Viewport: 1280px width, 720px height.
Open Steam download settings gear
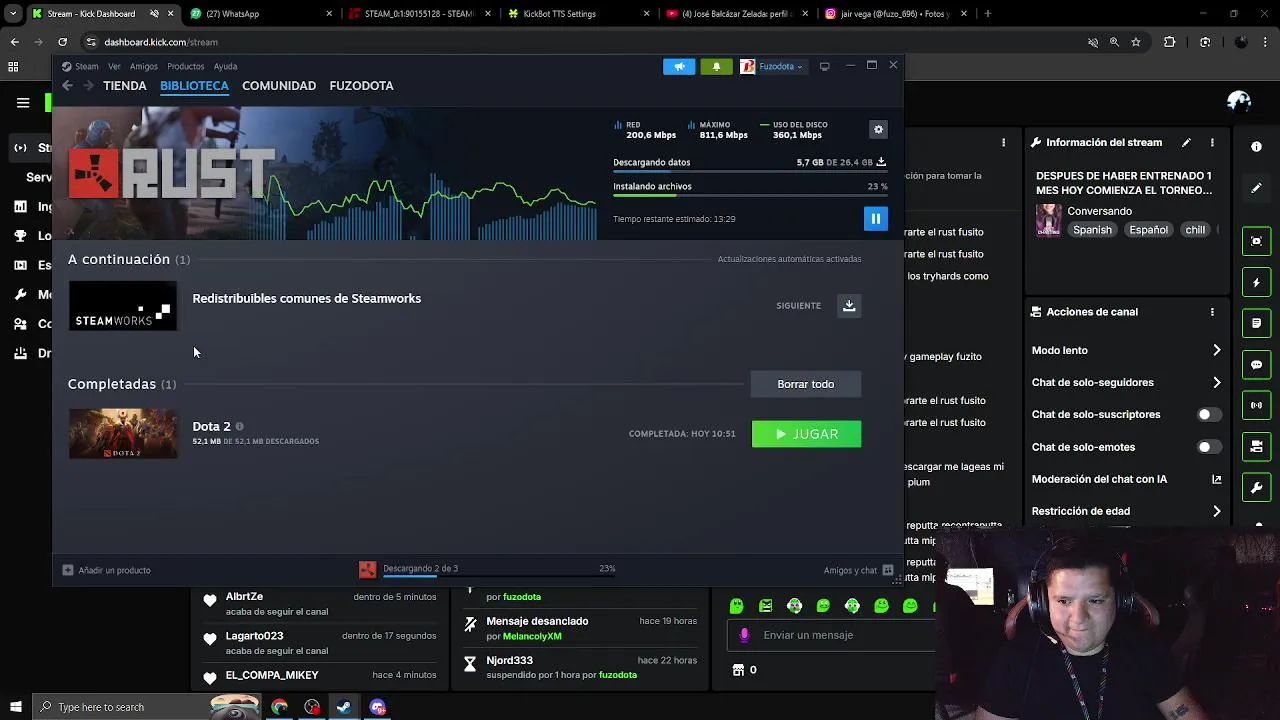878,129
